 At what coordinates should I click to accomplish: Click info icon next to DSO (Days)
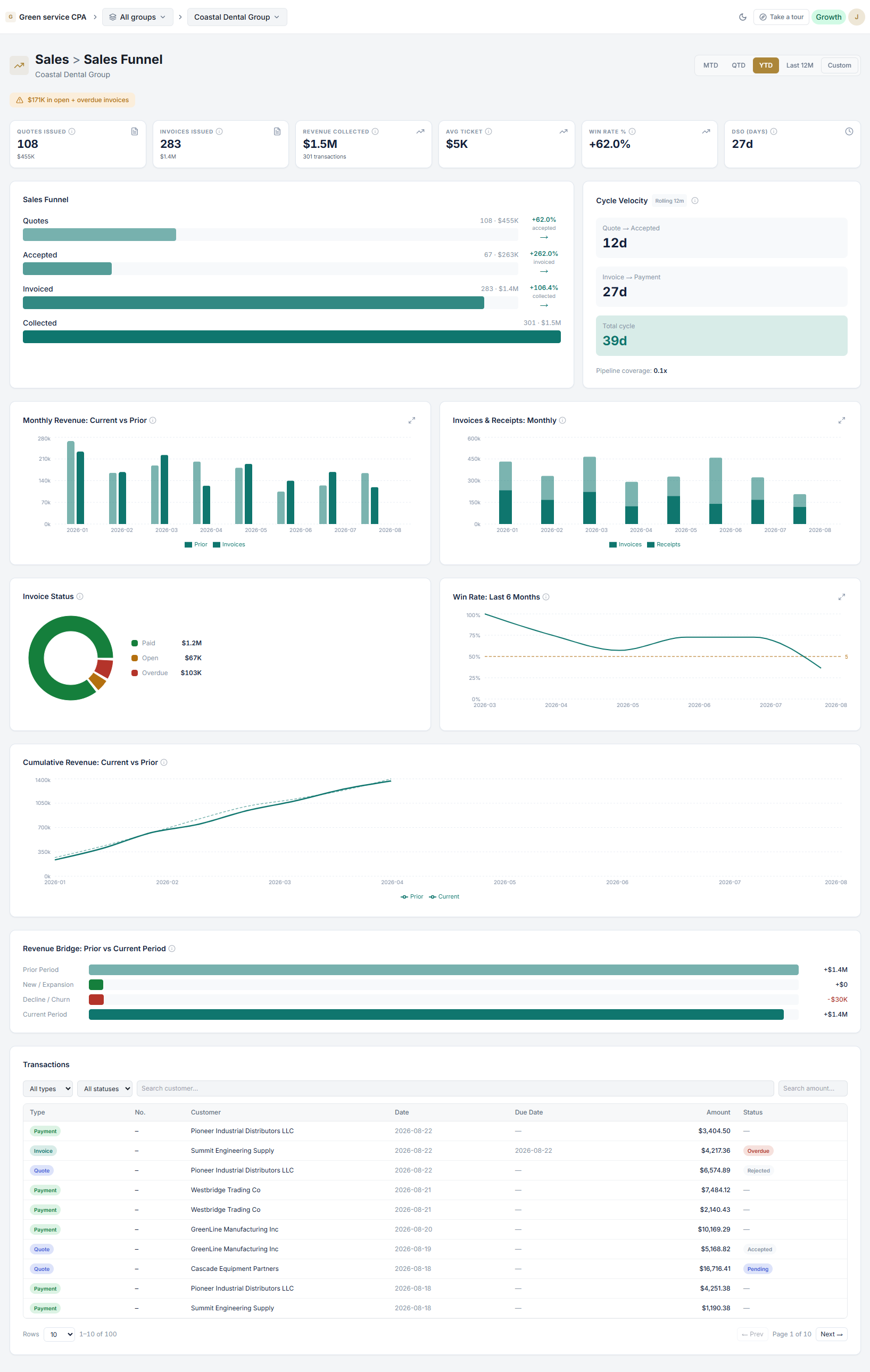(773, 131)
